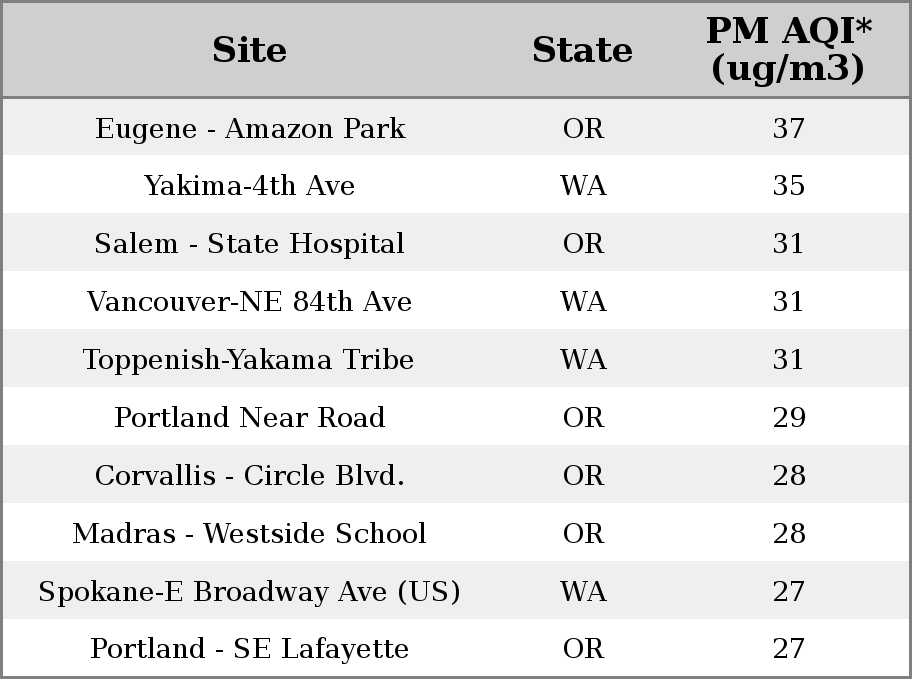Click the Site column header
This screenshot has height=679, width=912.
250,50
